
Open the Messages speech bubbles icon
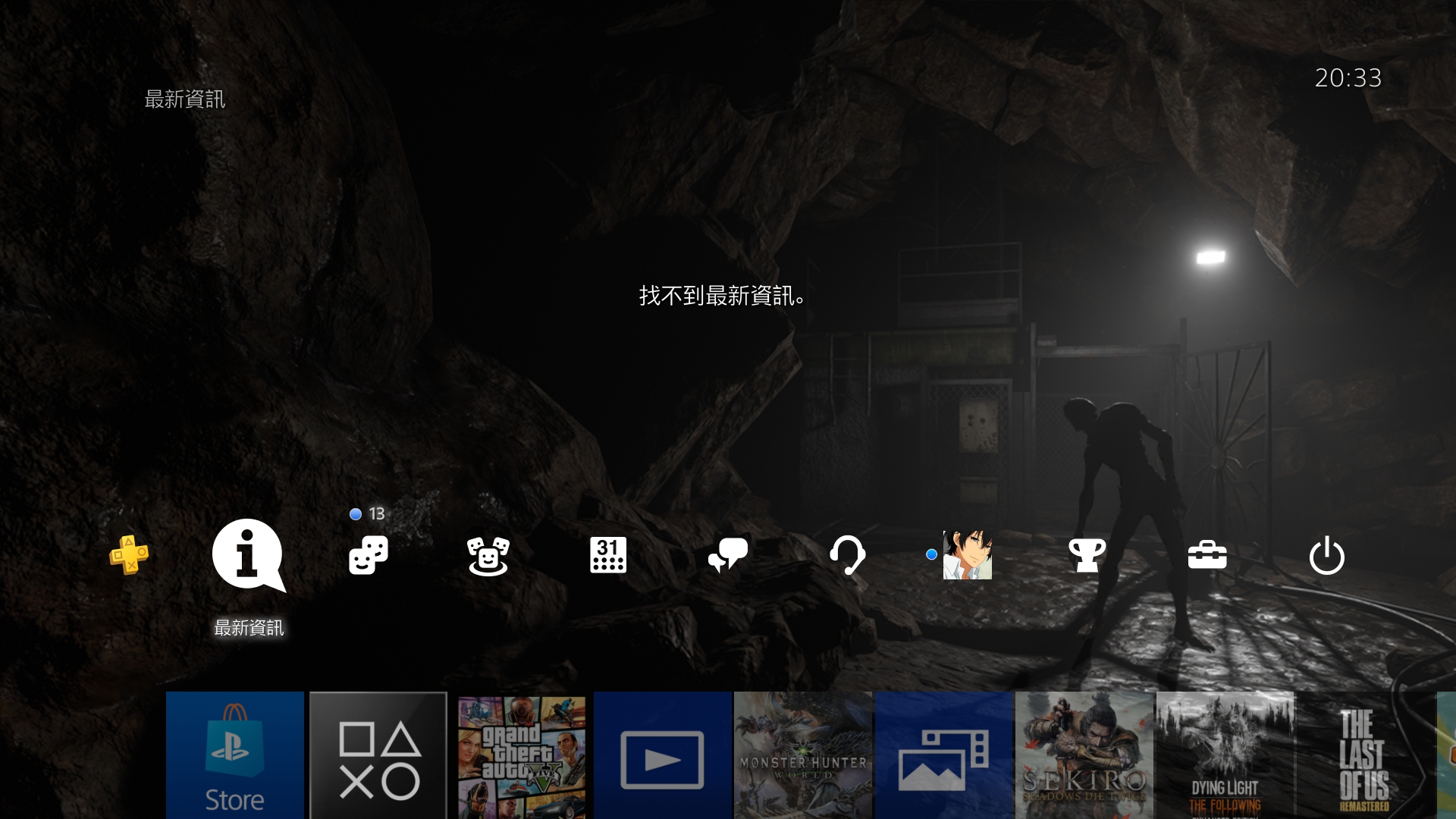point(728,555)
